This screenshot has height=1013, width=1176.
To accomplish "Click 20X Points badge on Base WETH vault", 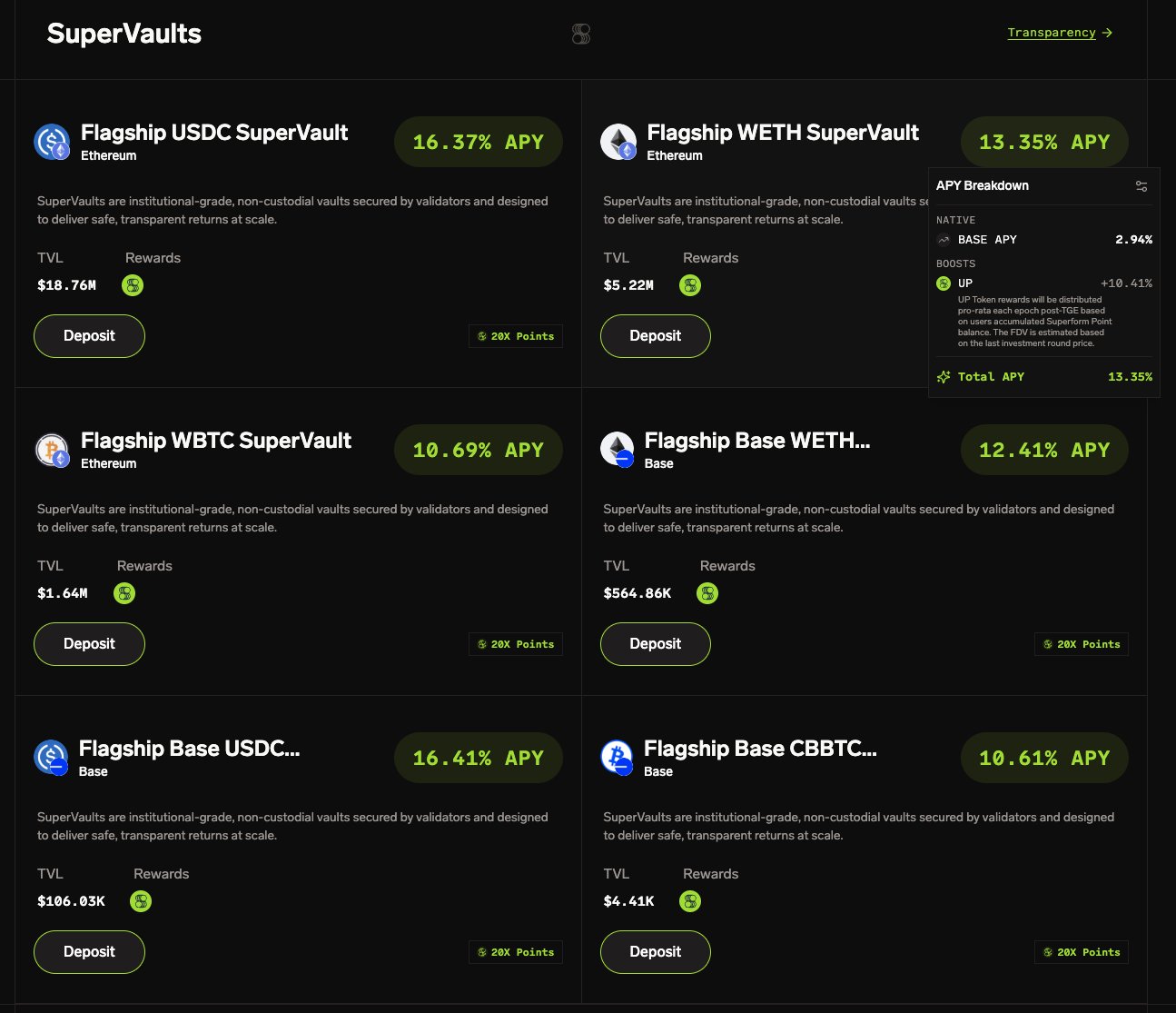I will 1081,644.
